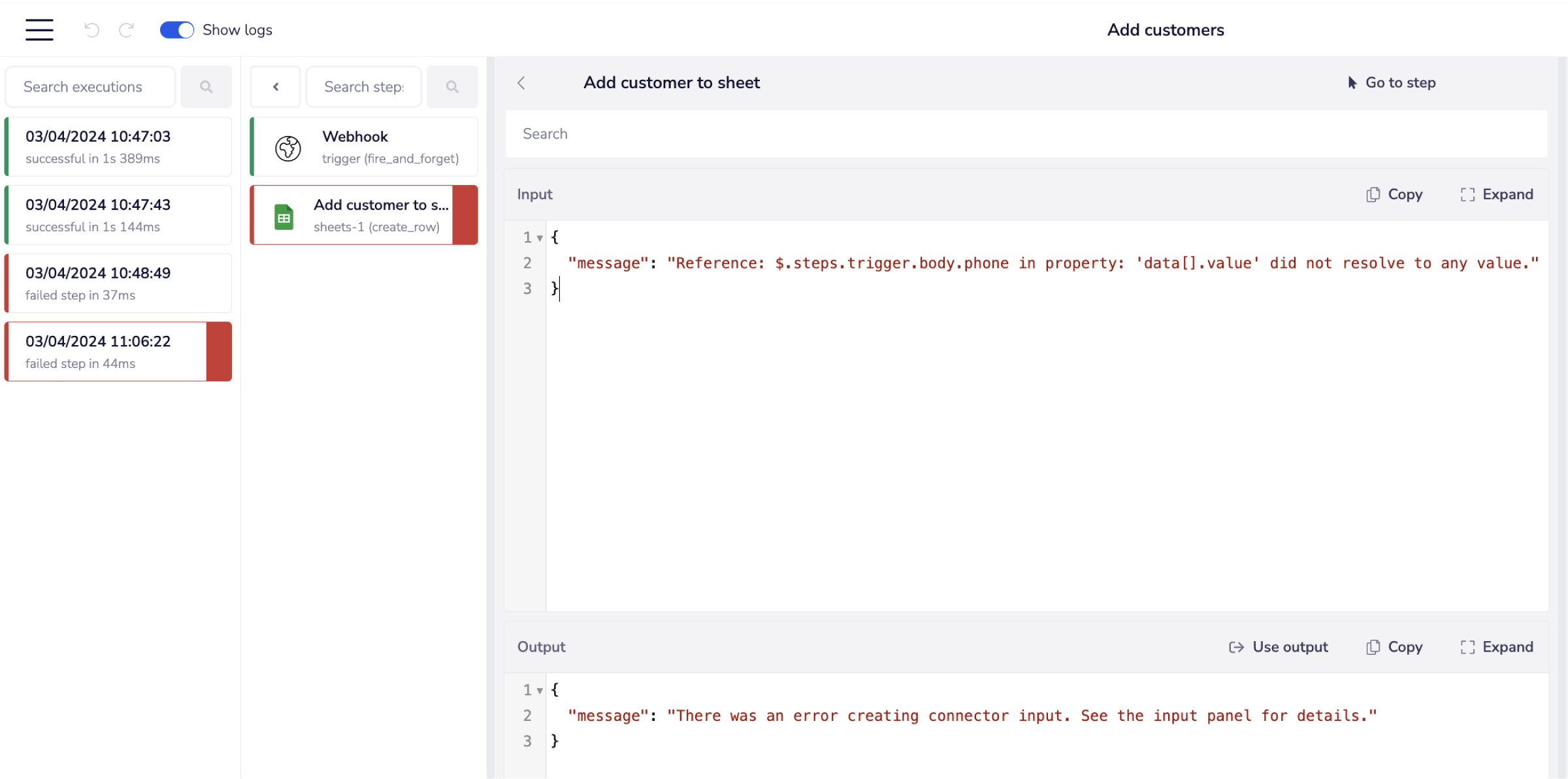Click the undo arrow icon

[x=91, y=30]
